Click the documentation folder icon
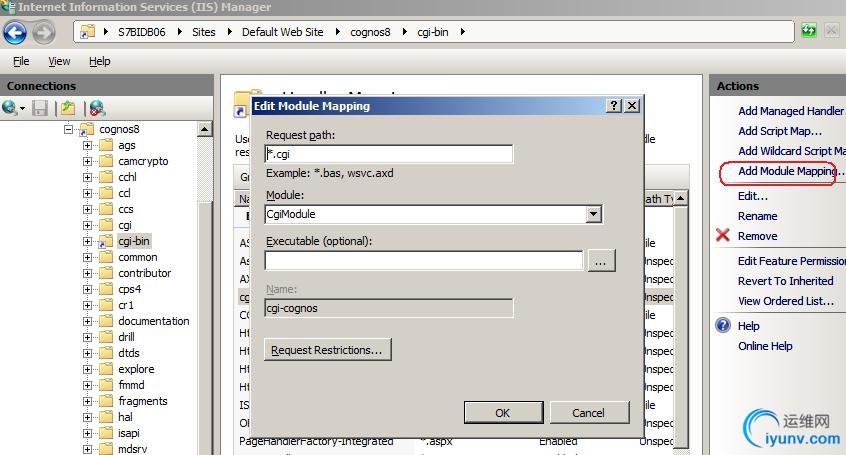Screen dimensions: 846x455 [x=106, y=321]
